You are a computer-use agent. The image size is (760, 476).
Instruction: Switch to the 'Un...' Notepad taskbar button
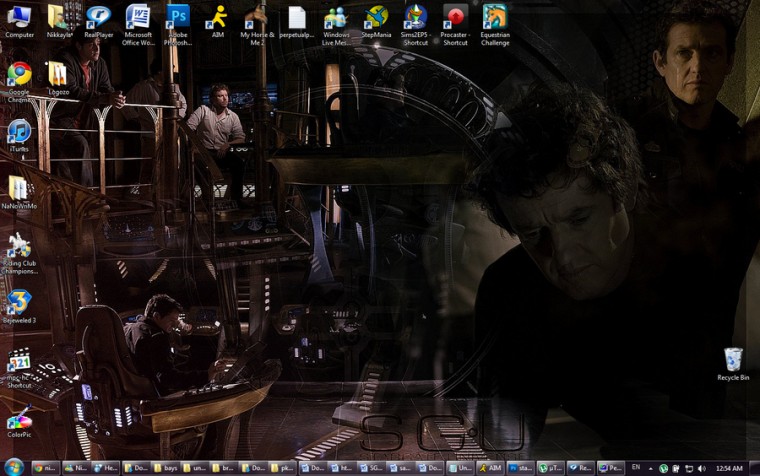click(460, 468)
